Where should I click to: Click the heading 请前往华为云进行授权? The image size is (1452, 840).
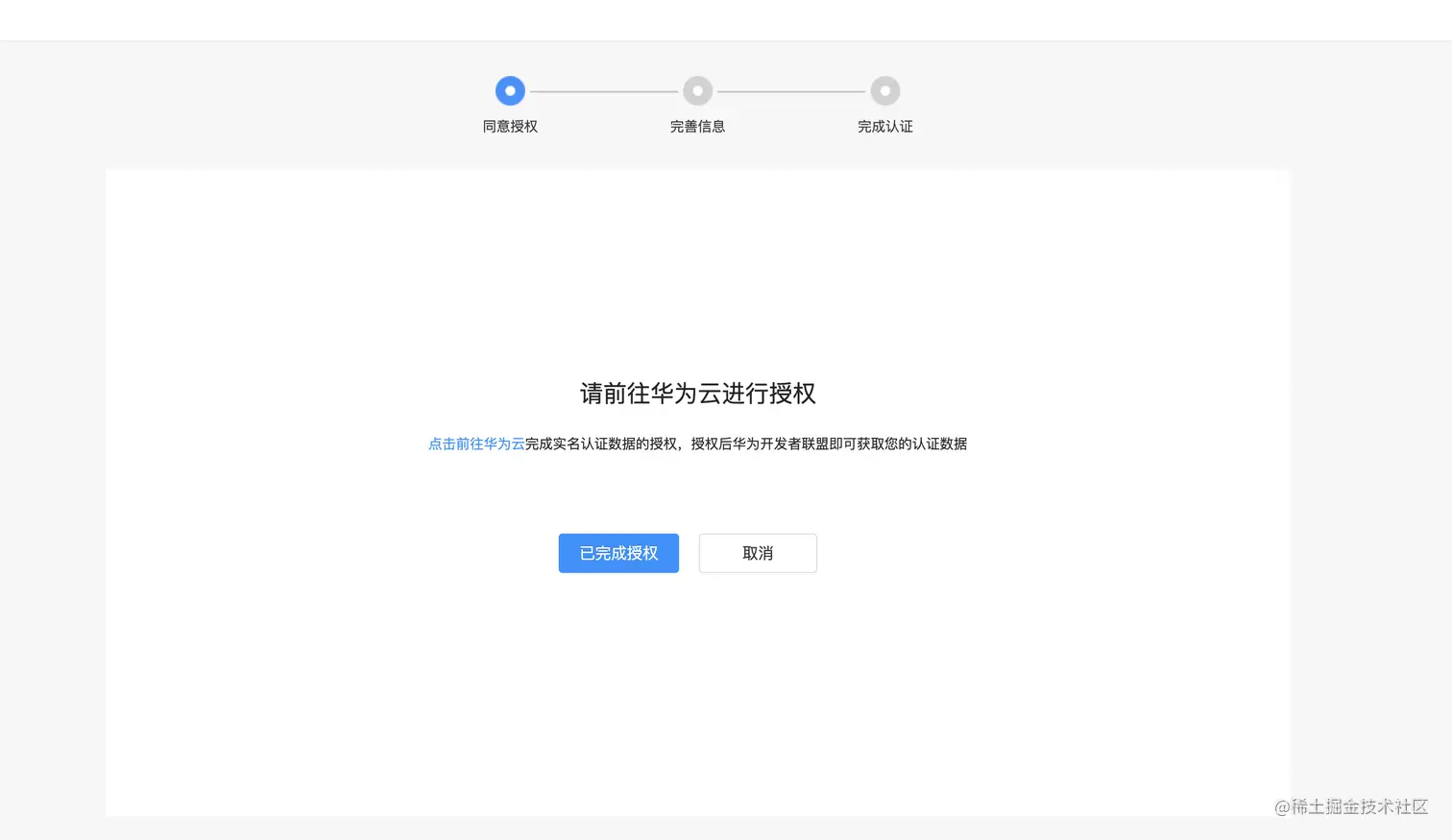pos(698,394)
